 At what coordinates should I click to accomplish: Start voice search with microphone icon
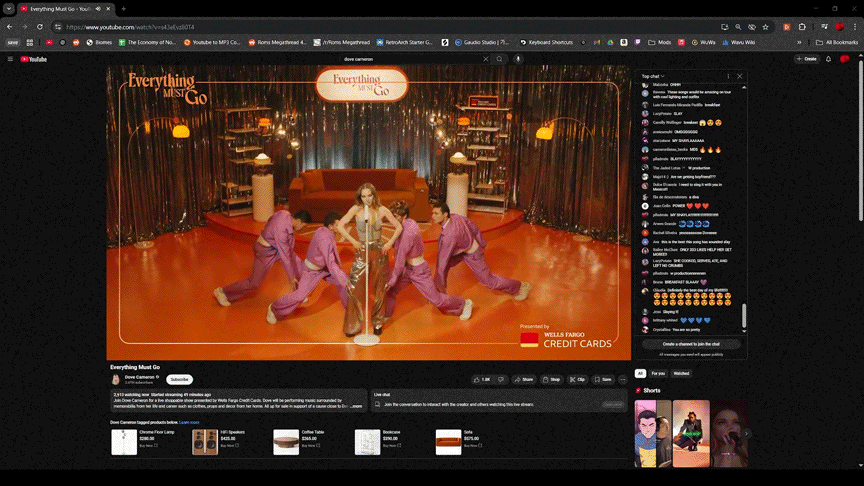518,59
